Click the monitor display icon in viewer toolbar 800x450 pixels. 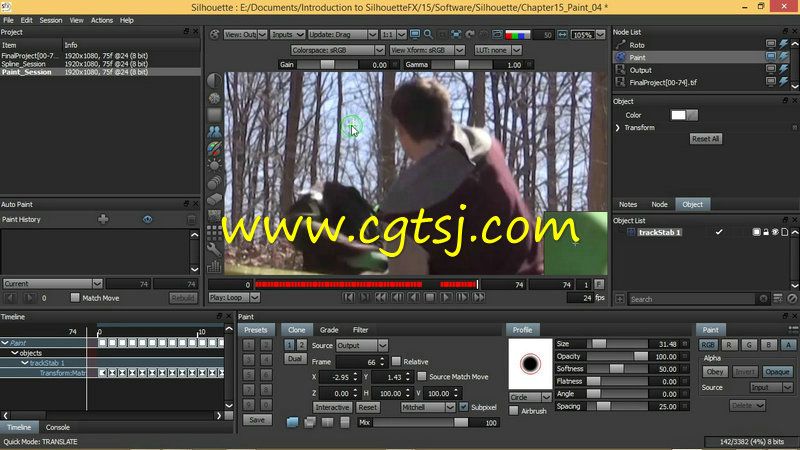pyautogui.click(x=415, y=34)
